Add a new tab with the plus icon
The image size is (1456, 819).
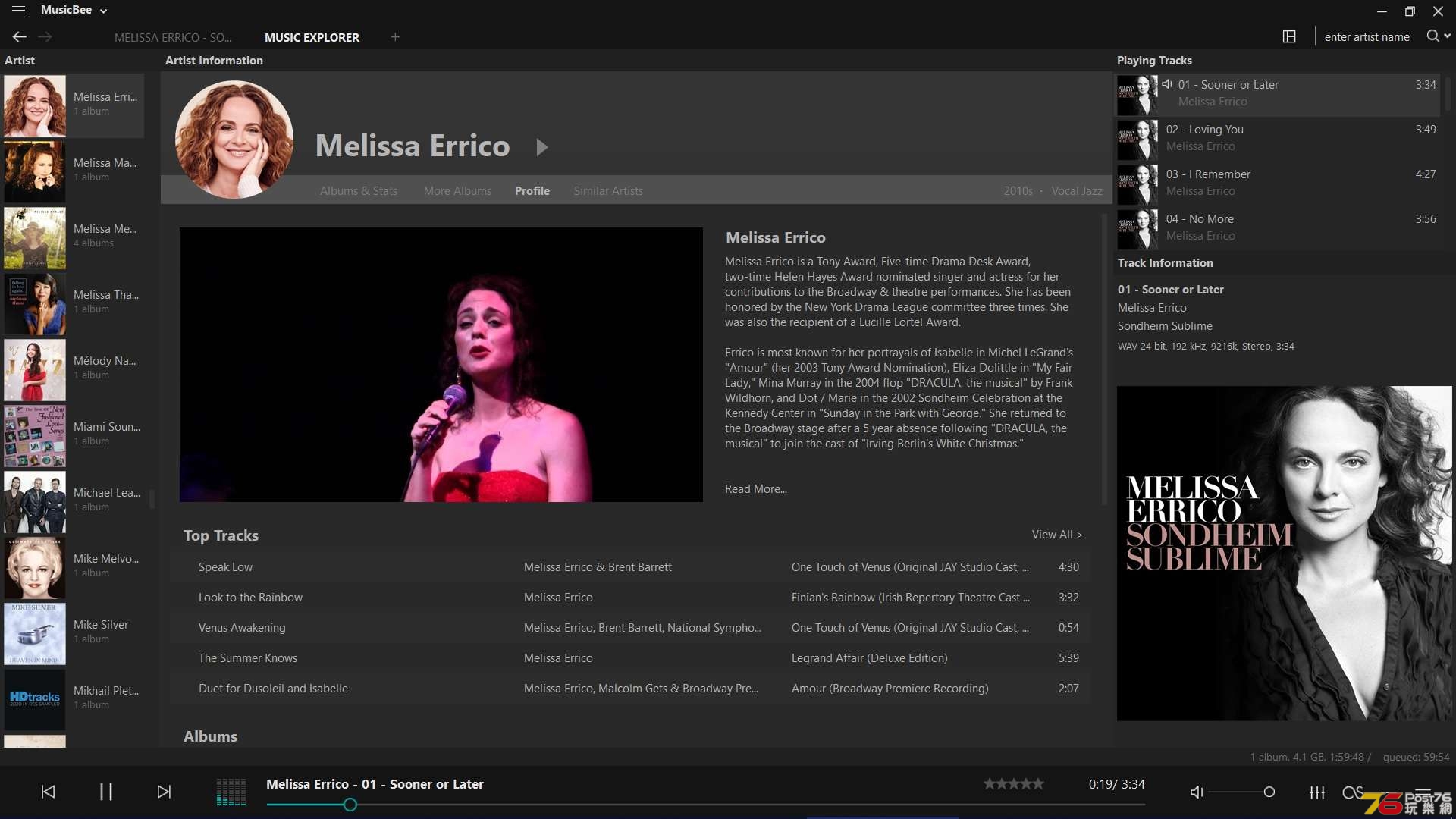(395, 36)
